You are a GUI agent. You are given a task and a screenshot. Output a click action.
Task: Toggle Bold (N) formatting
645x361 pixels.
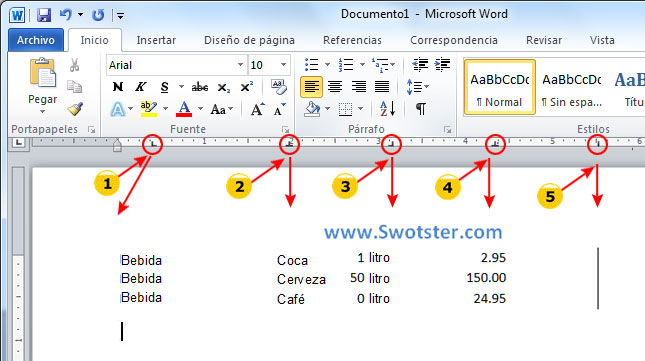tap(118, 87)
